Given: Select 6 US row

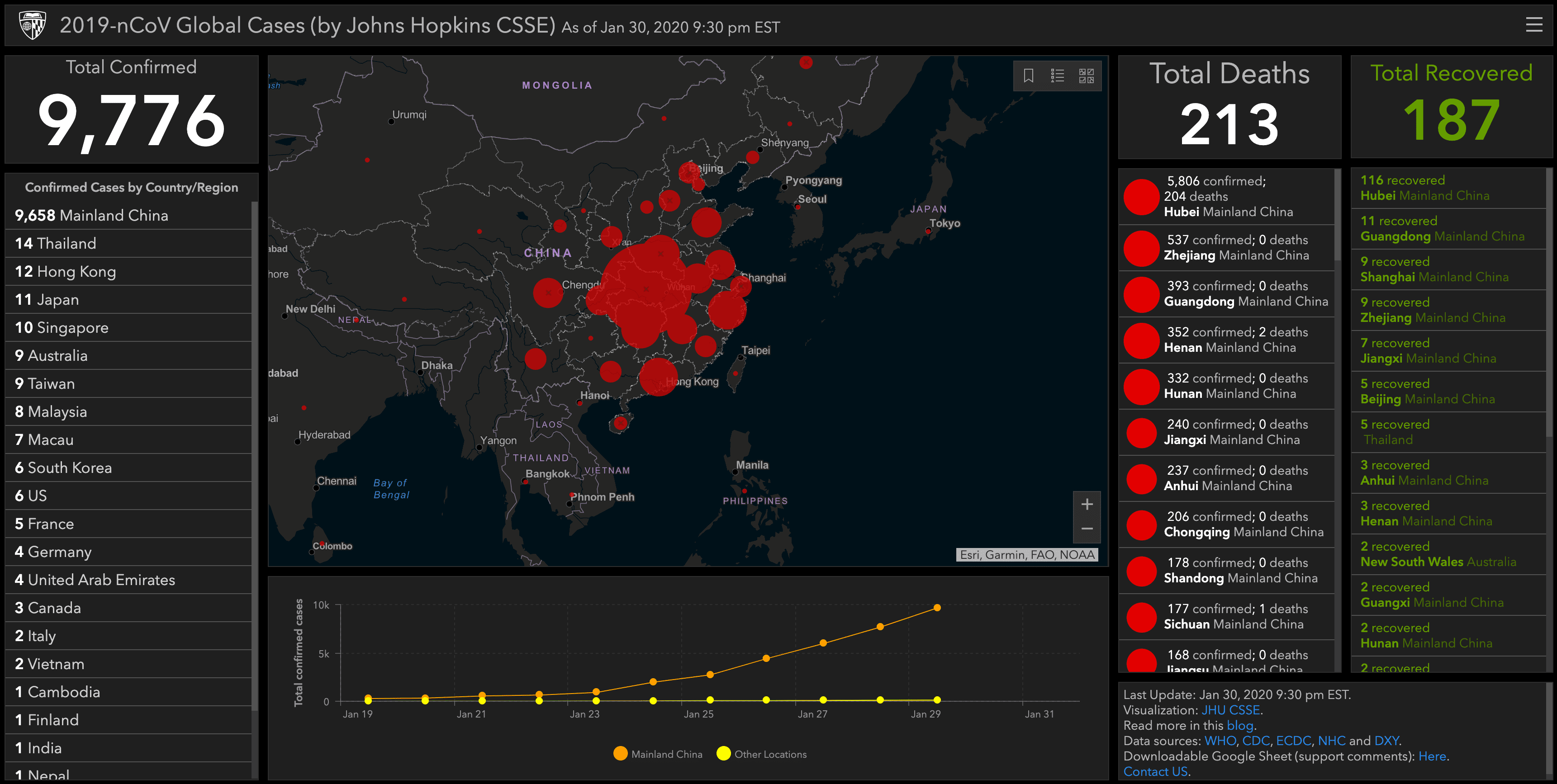Looking at the screenshot, I should (128, 495).
